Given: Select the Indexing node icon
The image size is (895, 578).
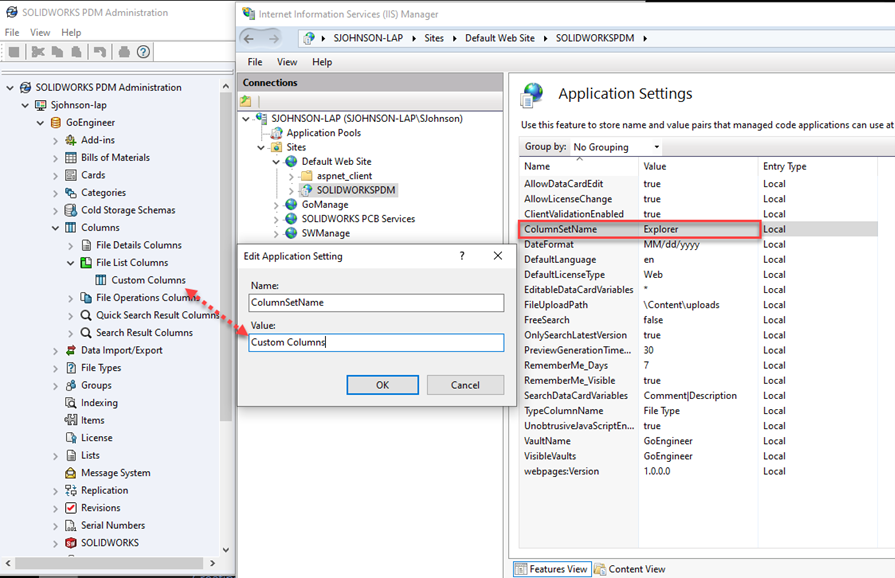Looking at the screenshot, I should click(x=71, y=403).
